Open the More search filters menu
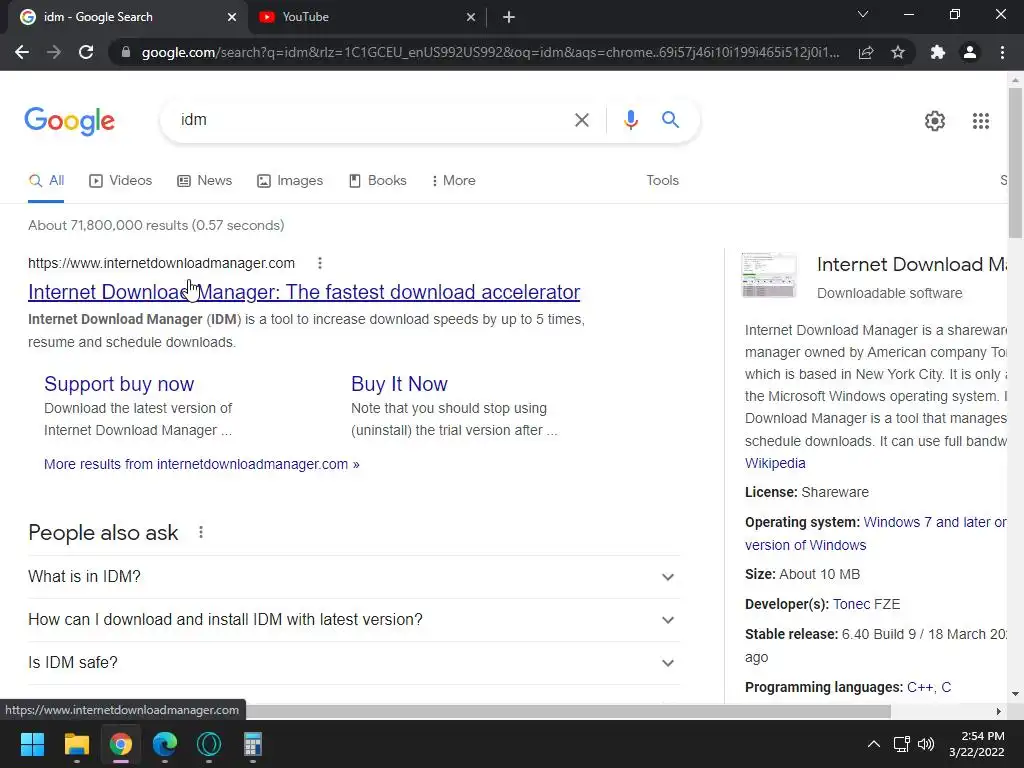This screenshot has height=768, width=1024. (453, 181)
